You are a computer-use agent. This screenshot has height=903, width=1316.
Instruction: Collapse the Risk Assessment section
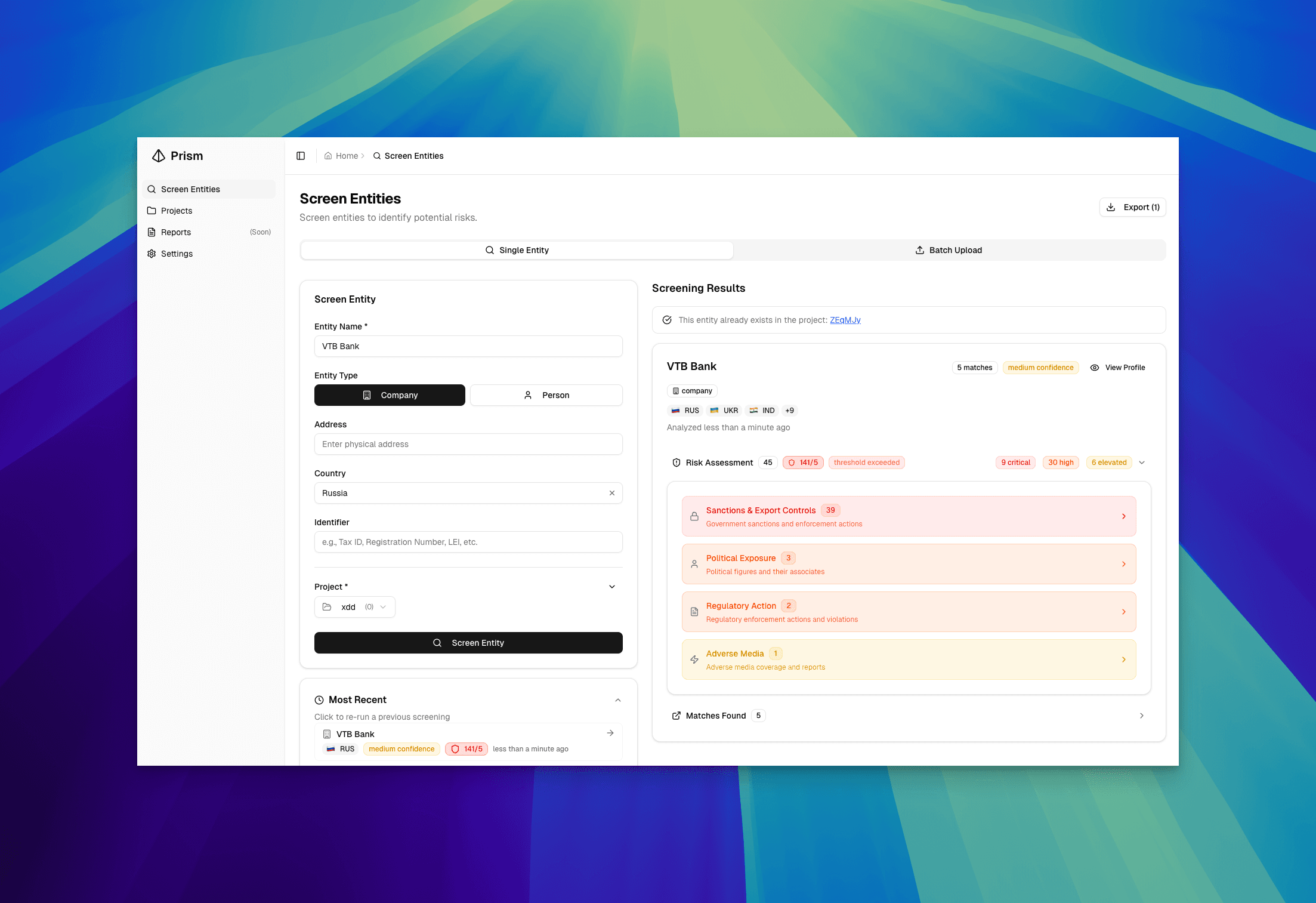[x=1142, y=463]
